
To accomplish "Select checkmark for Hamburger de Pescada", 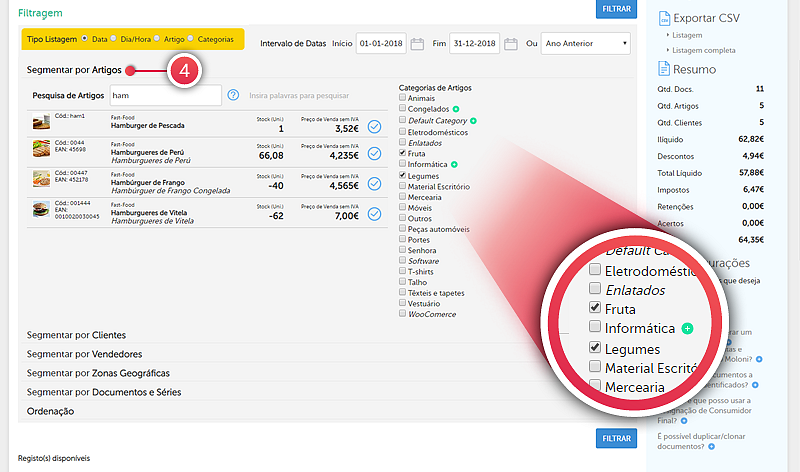I will 374,126.
